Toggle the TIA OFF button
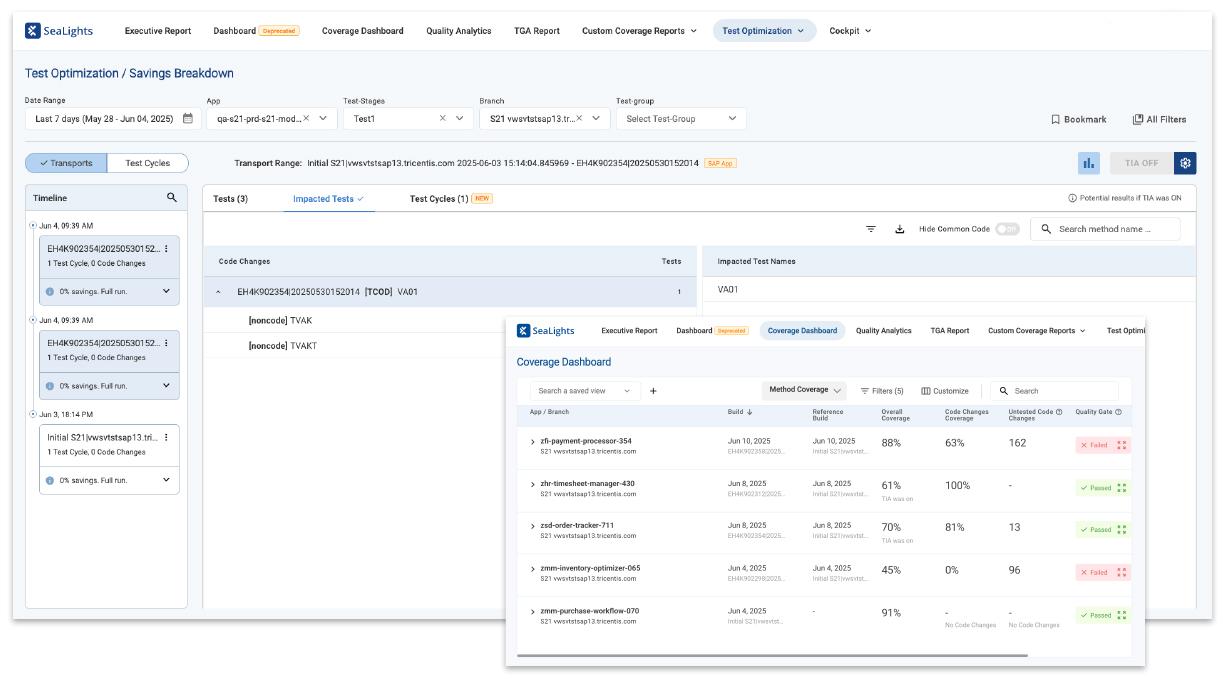 click(x=1141, y=163)
